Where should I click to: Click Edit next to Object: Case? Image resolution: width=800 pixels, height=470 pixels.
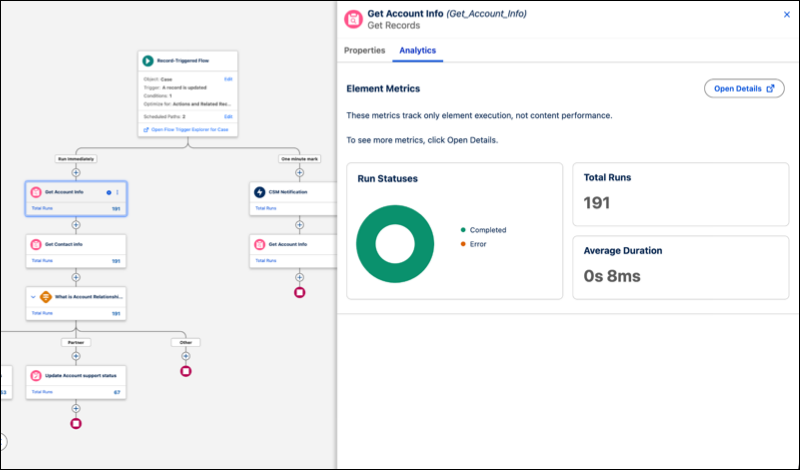228,79
